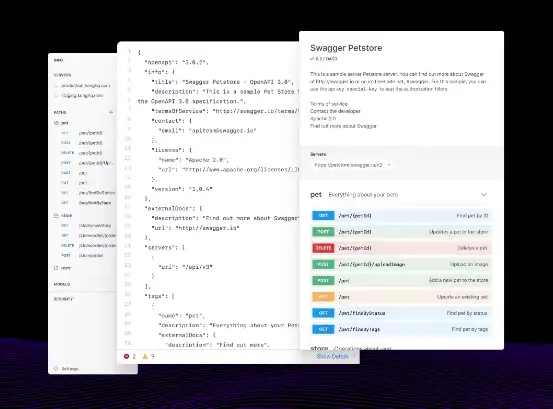553x409 pixels.
Task: Select sidebar GET /pet/findByTags path
Action: pos(85,203)
